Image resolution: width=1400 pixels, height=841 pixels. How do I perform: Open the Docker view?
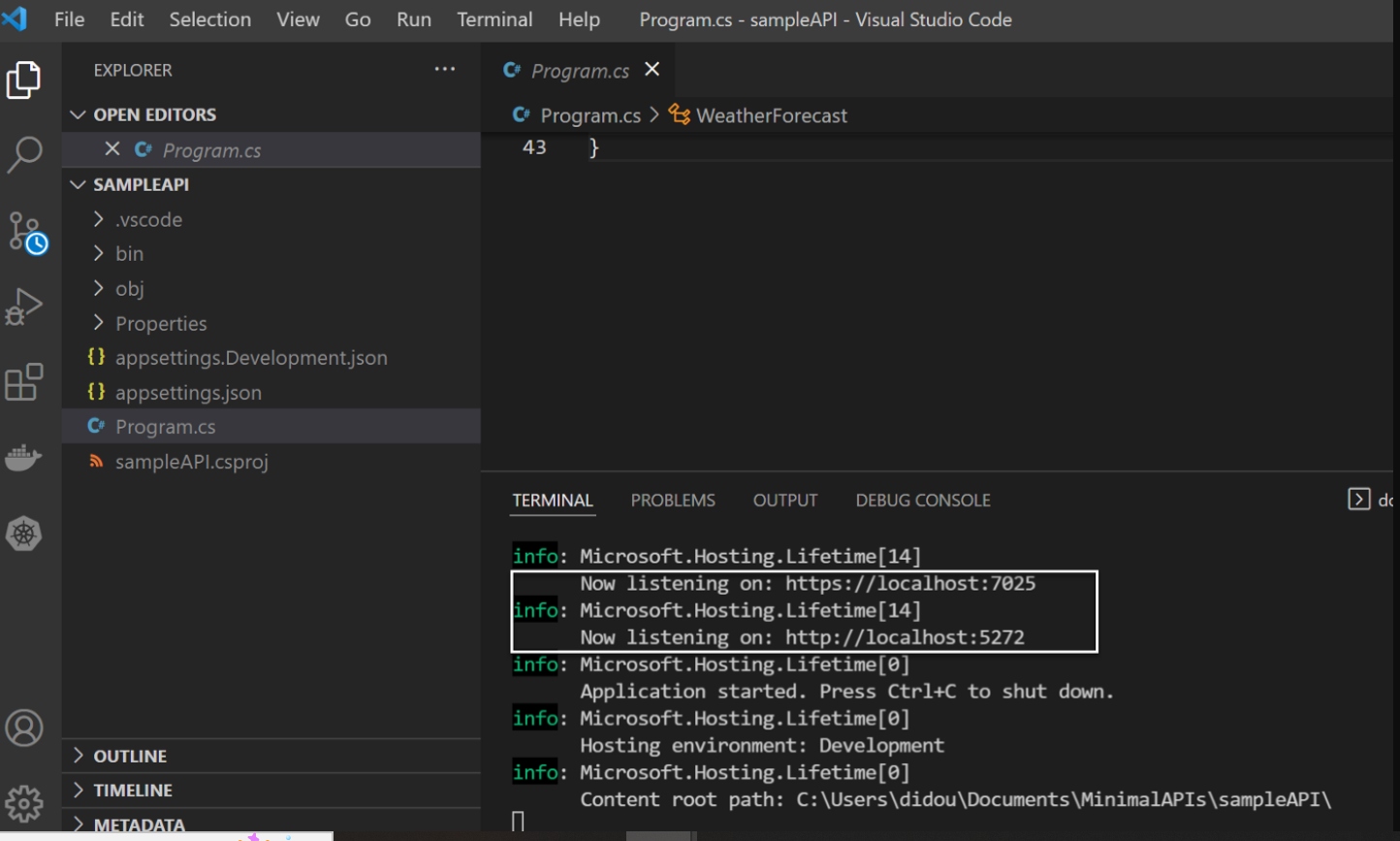tap(24, 457)
